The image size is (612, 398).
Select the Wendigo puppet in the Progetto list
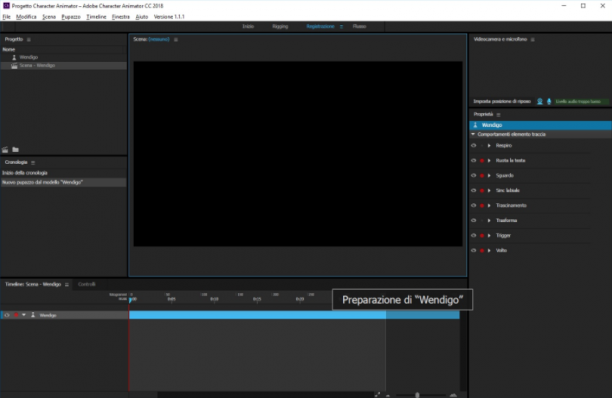[x=64, y=57]
